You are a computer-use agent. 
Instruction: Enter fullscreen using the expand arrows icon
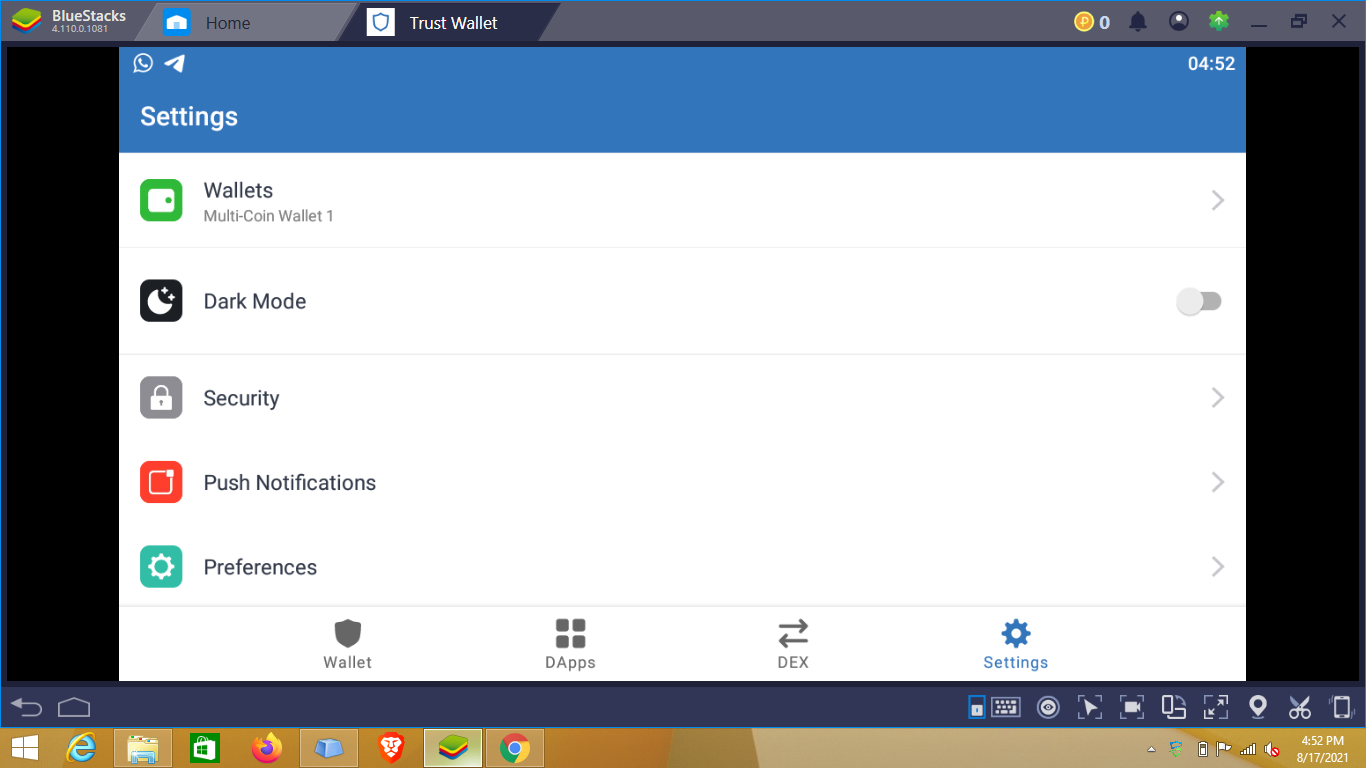(1216, 707)
